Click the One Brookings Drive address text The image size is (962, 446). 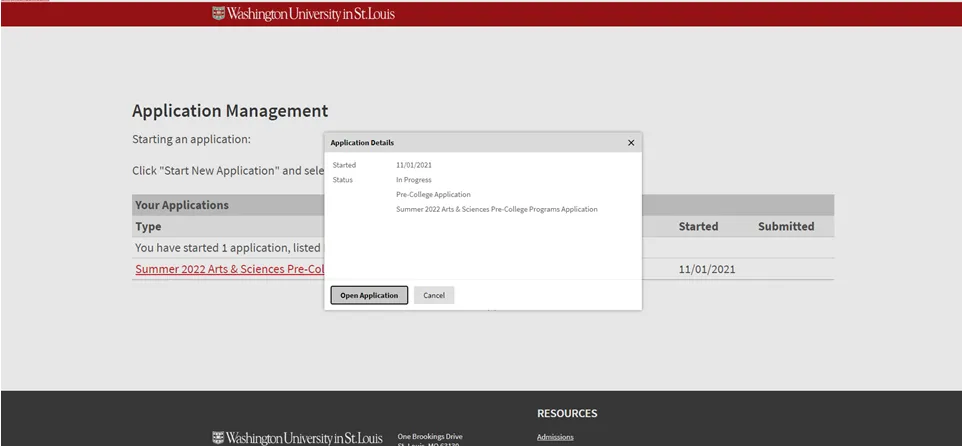pyautogui.click(x=430, y=436)
